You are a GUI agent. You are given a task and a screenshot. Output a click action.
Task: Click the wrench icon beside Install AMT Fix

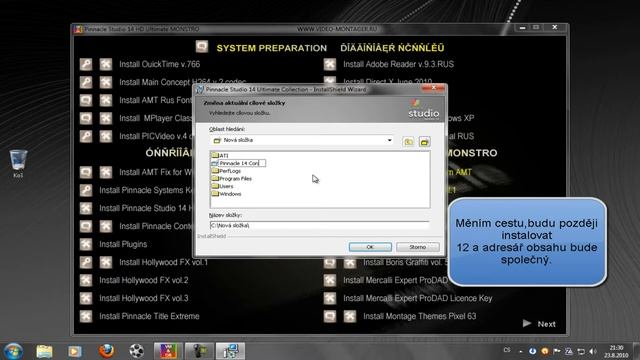coord(106,172)
